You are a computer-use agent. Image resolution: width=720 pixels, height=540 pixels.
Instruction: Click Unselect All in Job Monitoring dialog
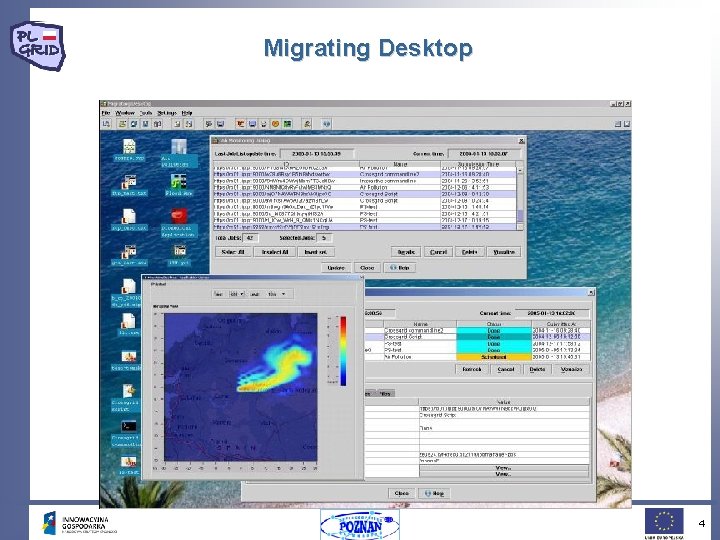[x=274, y=252]
